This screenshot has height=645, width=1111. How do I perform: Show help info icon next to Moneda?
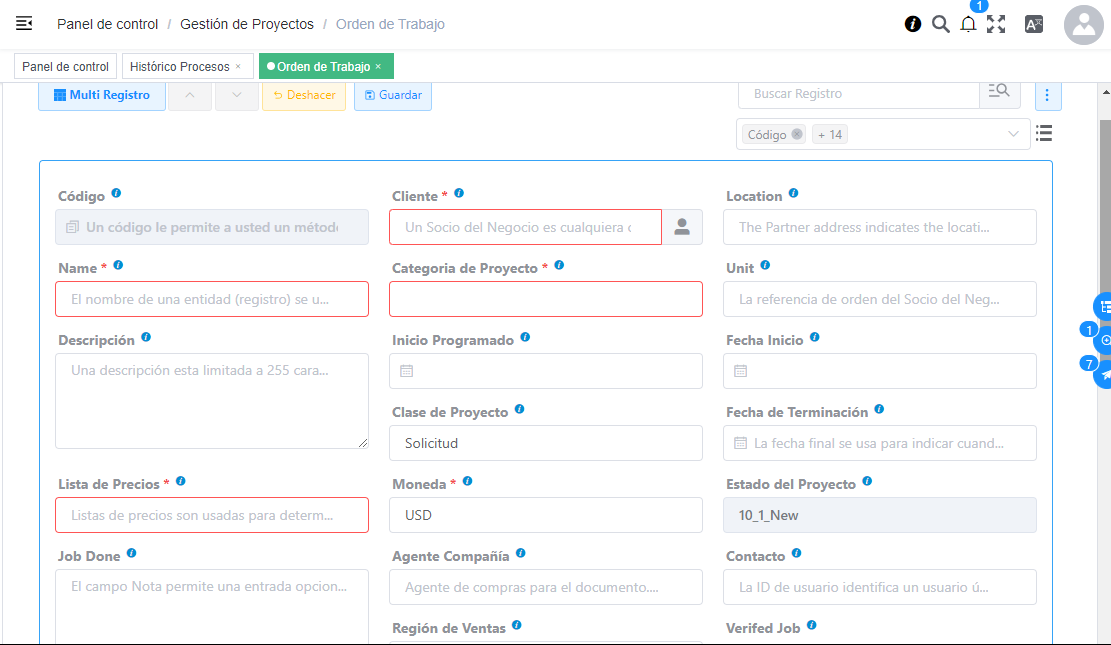point(467,482)
